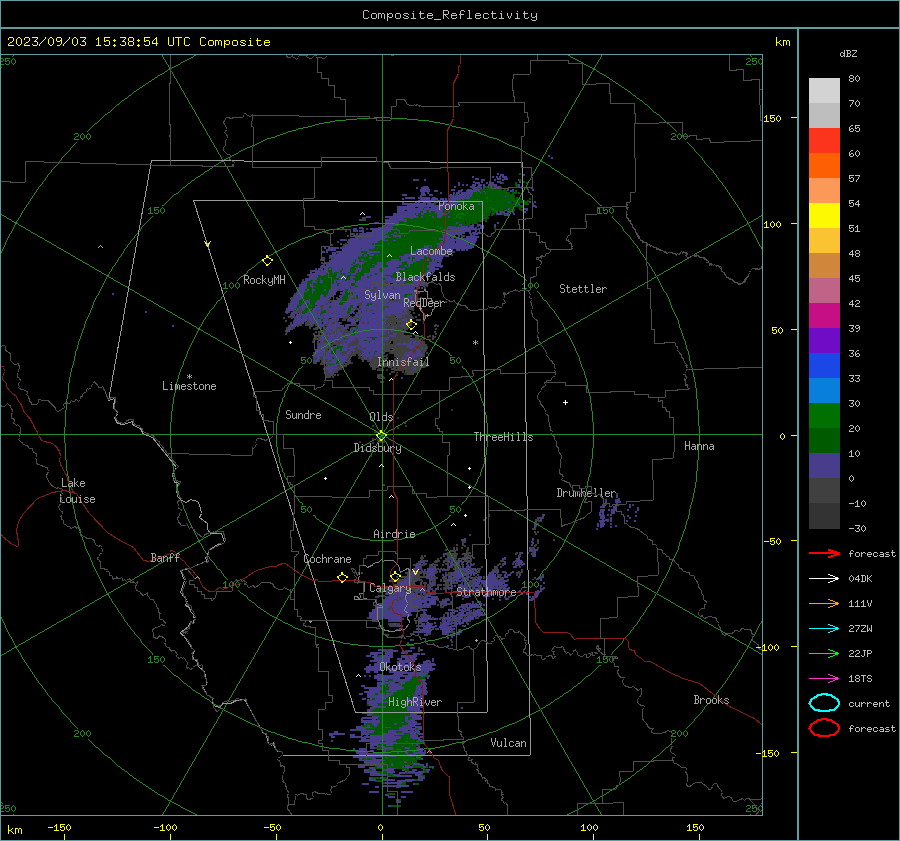Select the lightest gray 80 dBZ swatch

point(824,91)
